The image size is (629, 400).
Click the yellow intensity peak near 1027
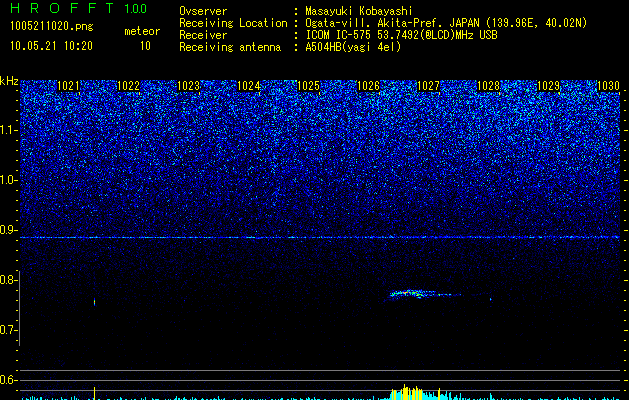[406, 392]
